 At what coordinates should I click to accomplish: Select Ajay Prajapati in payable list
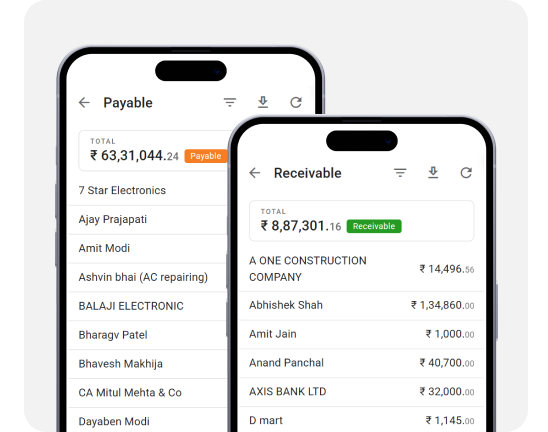coord(148,220)
